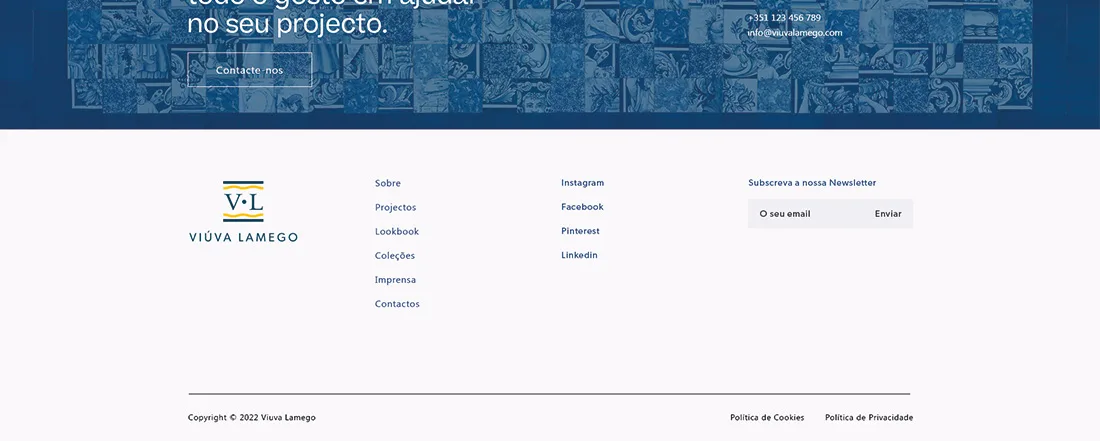Click phone number +351 123 456 789
Image resolution: width=1100 pixels, height=441 pixels.
[784, 18]
